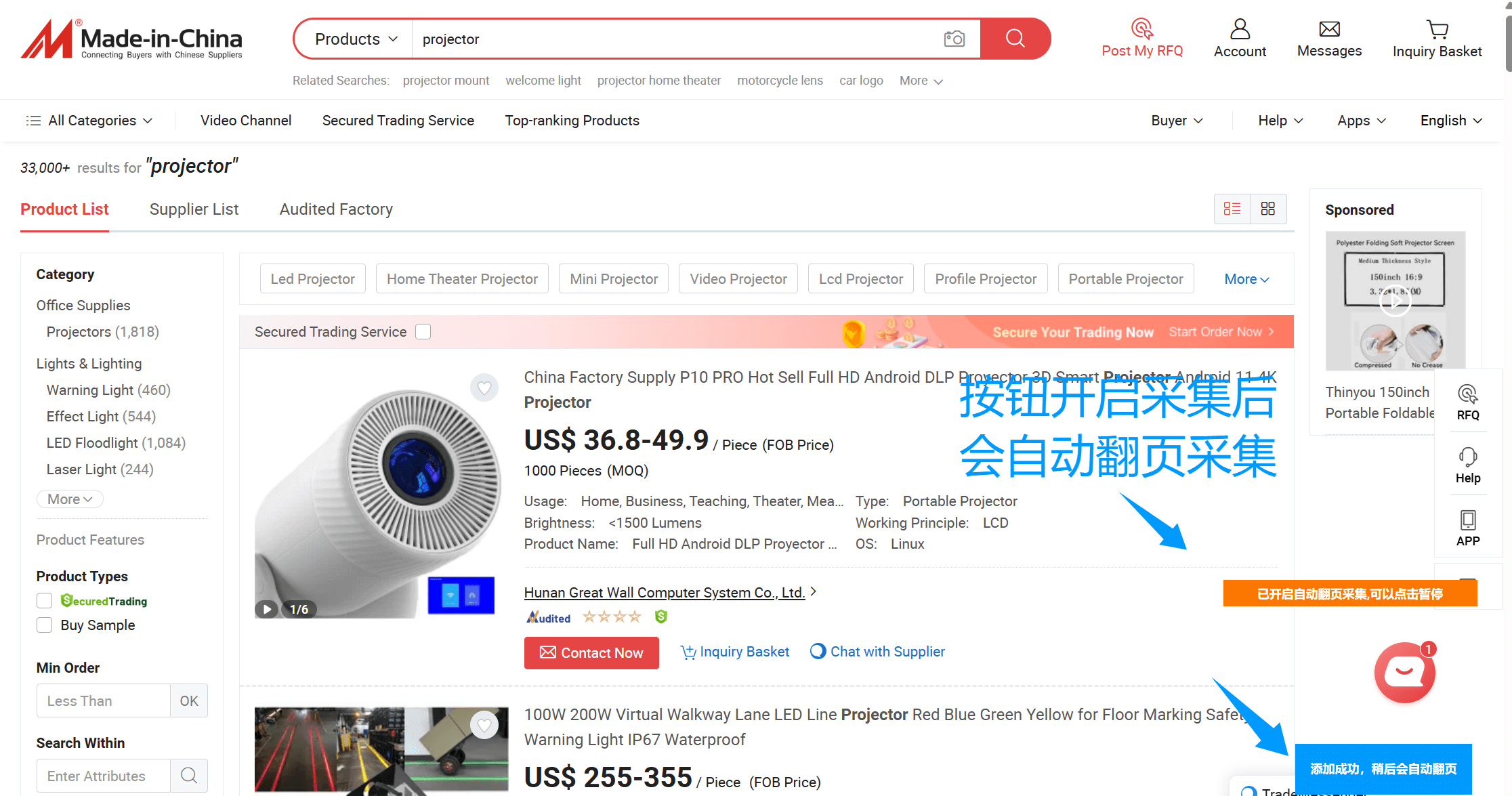Image resolution: width=1512 pixels, height=796 pixels.
Task: Switch to Audited Factory tab
Action: click(x=336, y=209)
